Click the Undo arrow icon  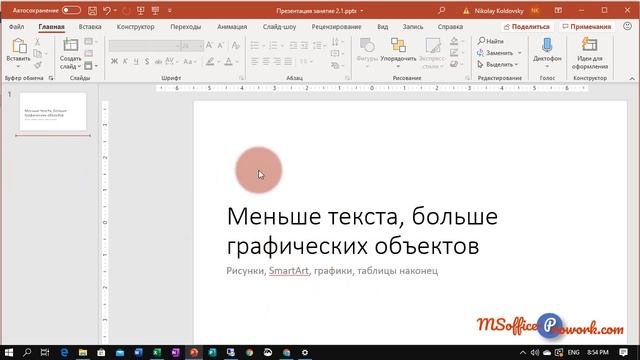(107, 11)
